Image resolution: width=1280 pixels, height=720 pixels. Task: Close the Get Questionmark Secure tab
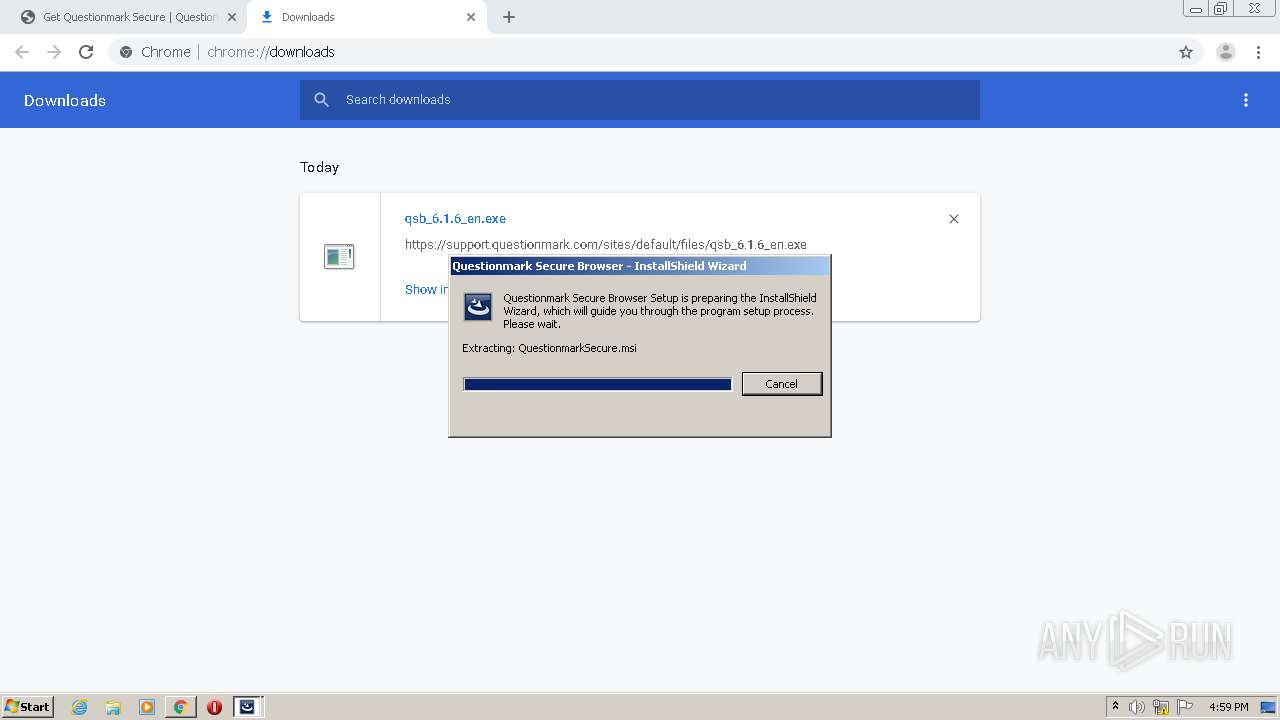point(232,17)
